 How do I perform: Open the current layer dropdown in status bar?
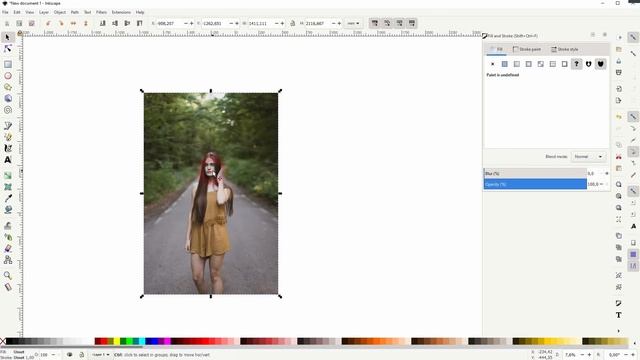tap(100, 355)
